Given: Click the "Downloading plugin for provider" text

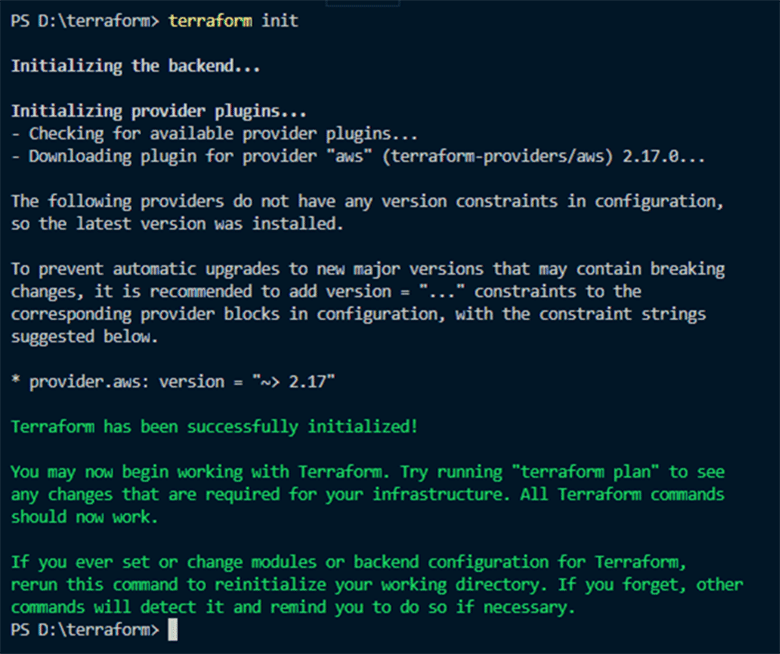Looking at the screenshot, I should pyautogui.click(x=160, y=156).
